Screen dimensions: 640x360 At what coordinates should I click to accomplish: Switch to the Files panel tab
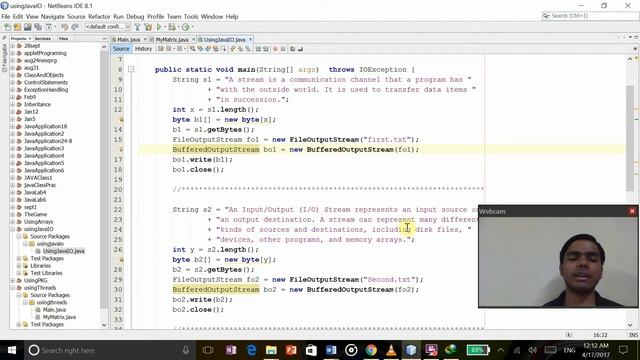coord(63,38)
